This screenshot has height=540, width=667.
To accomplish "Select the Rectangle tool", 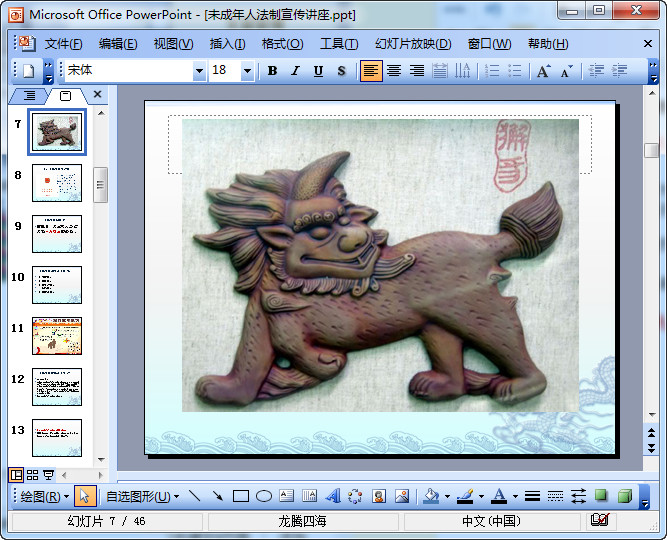I will (241, 496).
